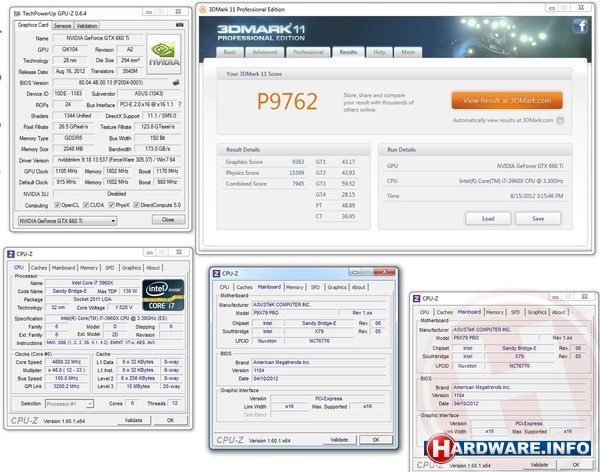Viewport: 600px width, 472px height.
Task: Click the Driver Version field in GPU-Z
Action: 116,160
